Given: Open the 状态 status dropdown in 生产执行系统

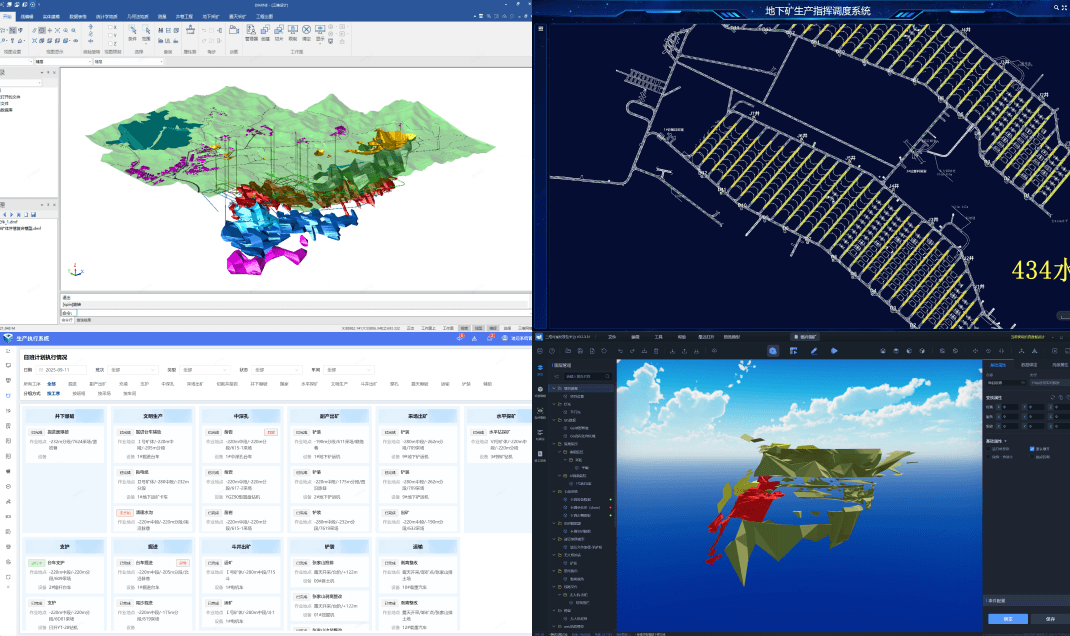Looking at the screenshot, I should (x=276, y=370).
